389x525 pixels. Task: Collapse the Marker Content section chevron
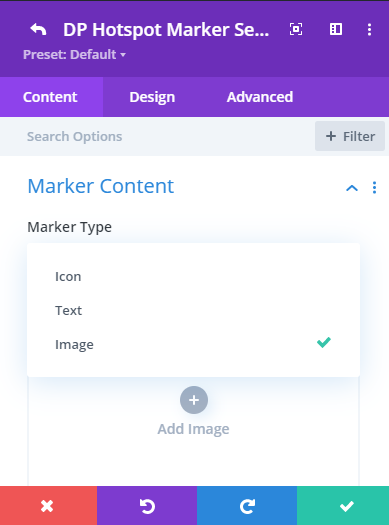tap(352, 188)
